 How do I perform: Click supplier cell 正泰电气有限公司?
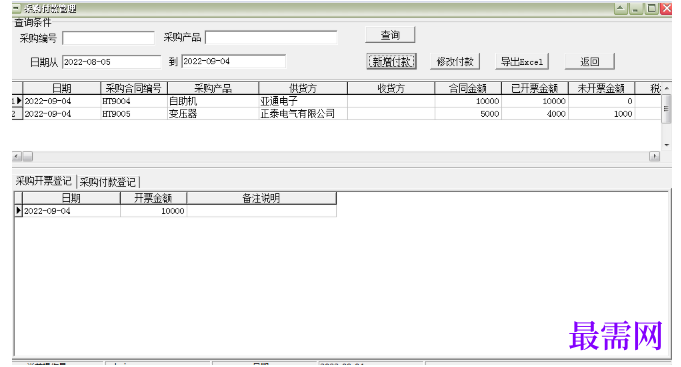pyautogui.click(x=303, y=114)
